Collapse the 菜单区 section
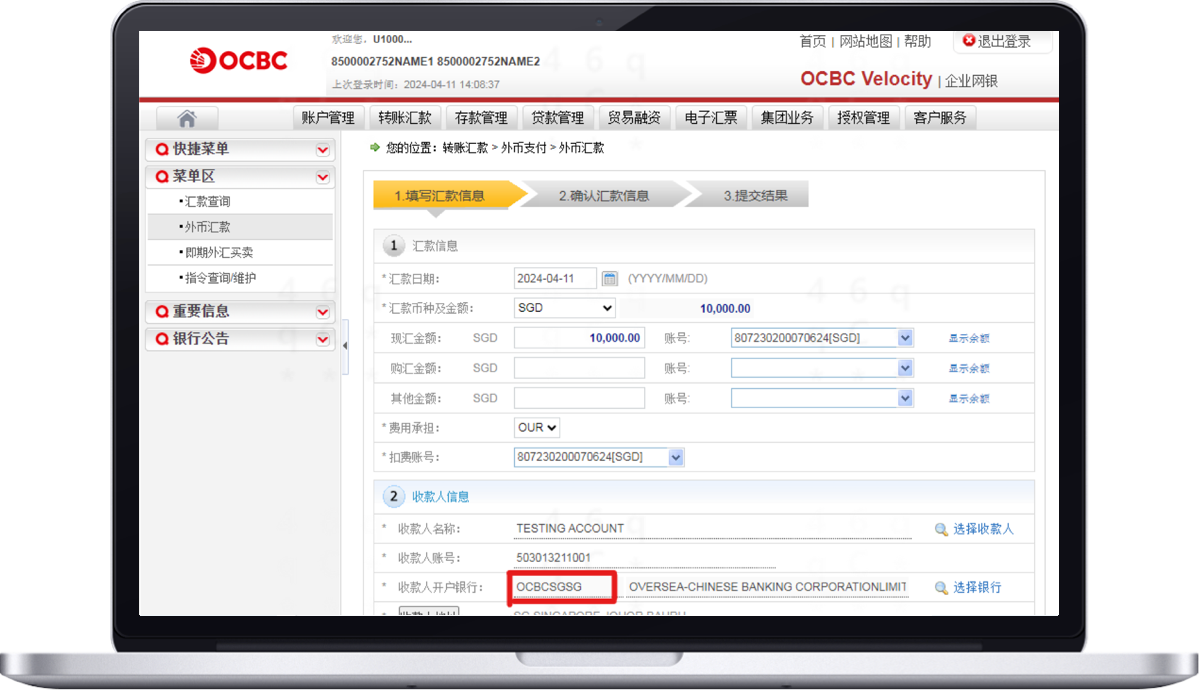Viewport: 1200px width, 690px height. pos(322,177)
